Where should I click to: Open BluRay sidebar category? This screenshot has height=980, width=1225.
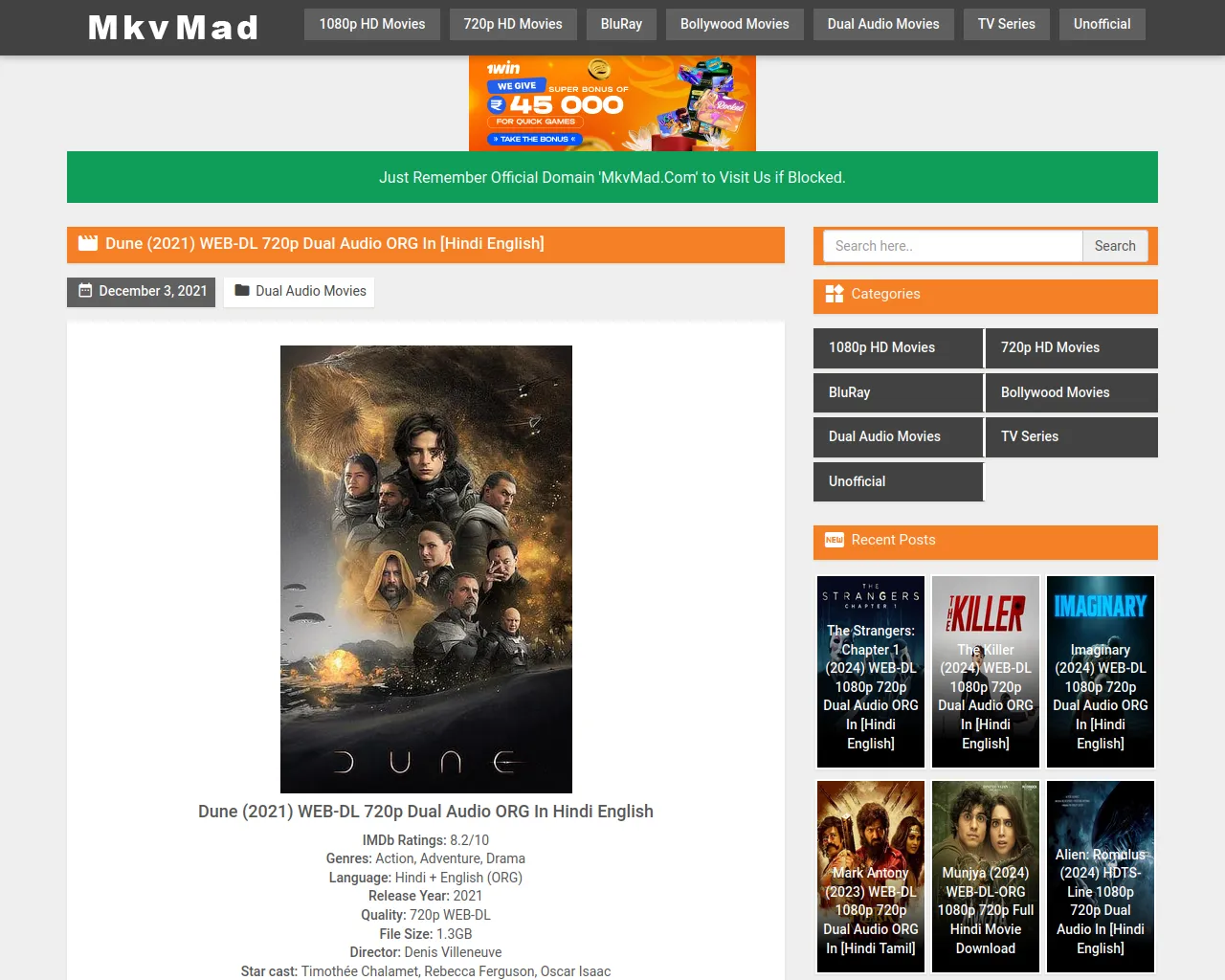899,392
